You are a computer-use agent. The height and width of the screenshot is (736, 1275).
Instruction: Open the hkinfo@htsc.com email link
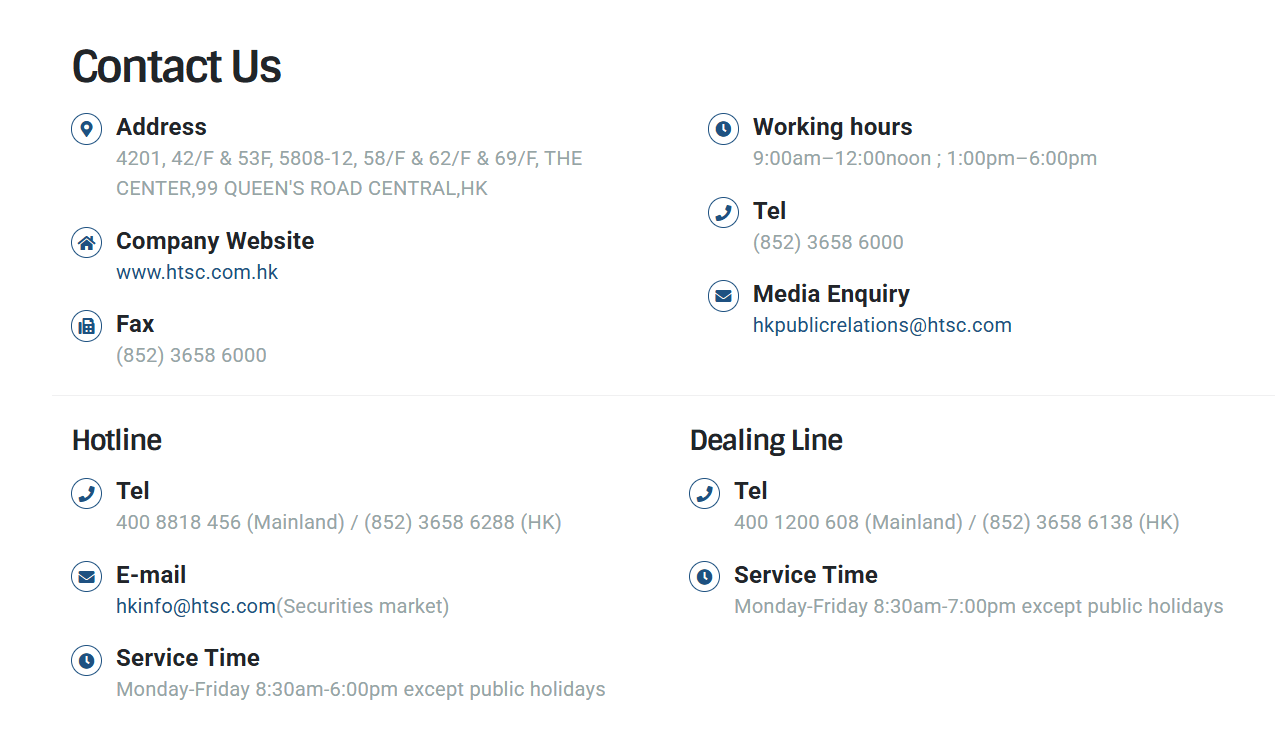[x=196, y=606]
